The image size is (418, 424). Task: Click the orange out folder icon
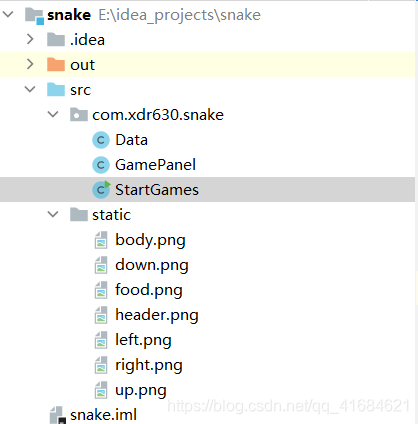point(56,65)
